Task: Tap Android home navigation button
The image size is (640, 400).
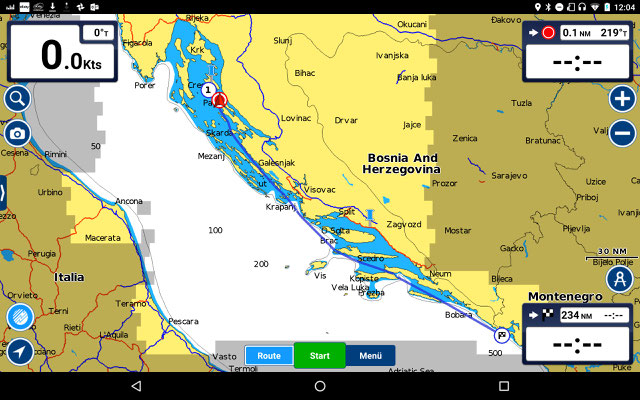Action: 320,386
